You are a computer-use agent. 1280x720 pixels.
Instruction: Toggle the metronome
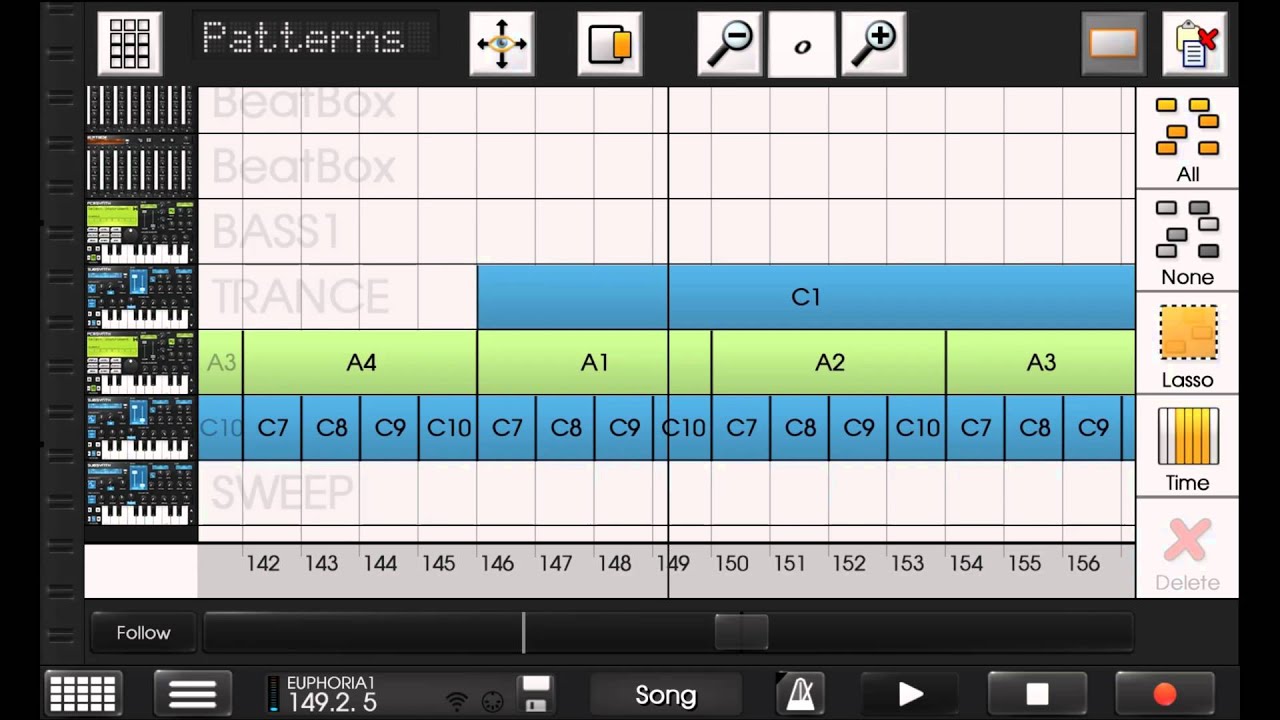[x=801, y=694]
